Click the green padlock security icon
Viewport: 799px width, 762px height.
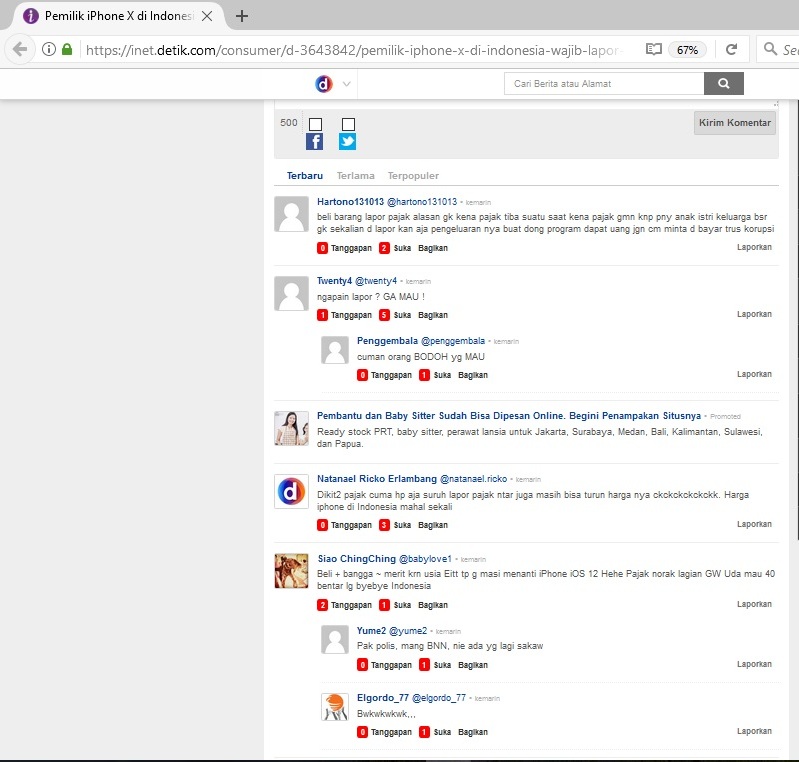click(67, 49)
